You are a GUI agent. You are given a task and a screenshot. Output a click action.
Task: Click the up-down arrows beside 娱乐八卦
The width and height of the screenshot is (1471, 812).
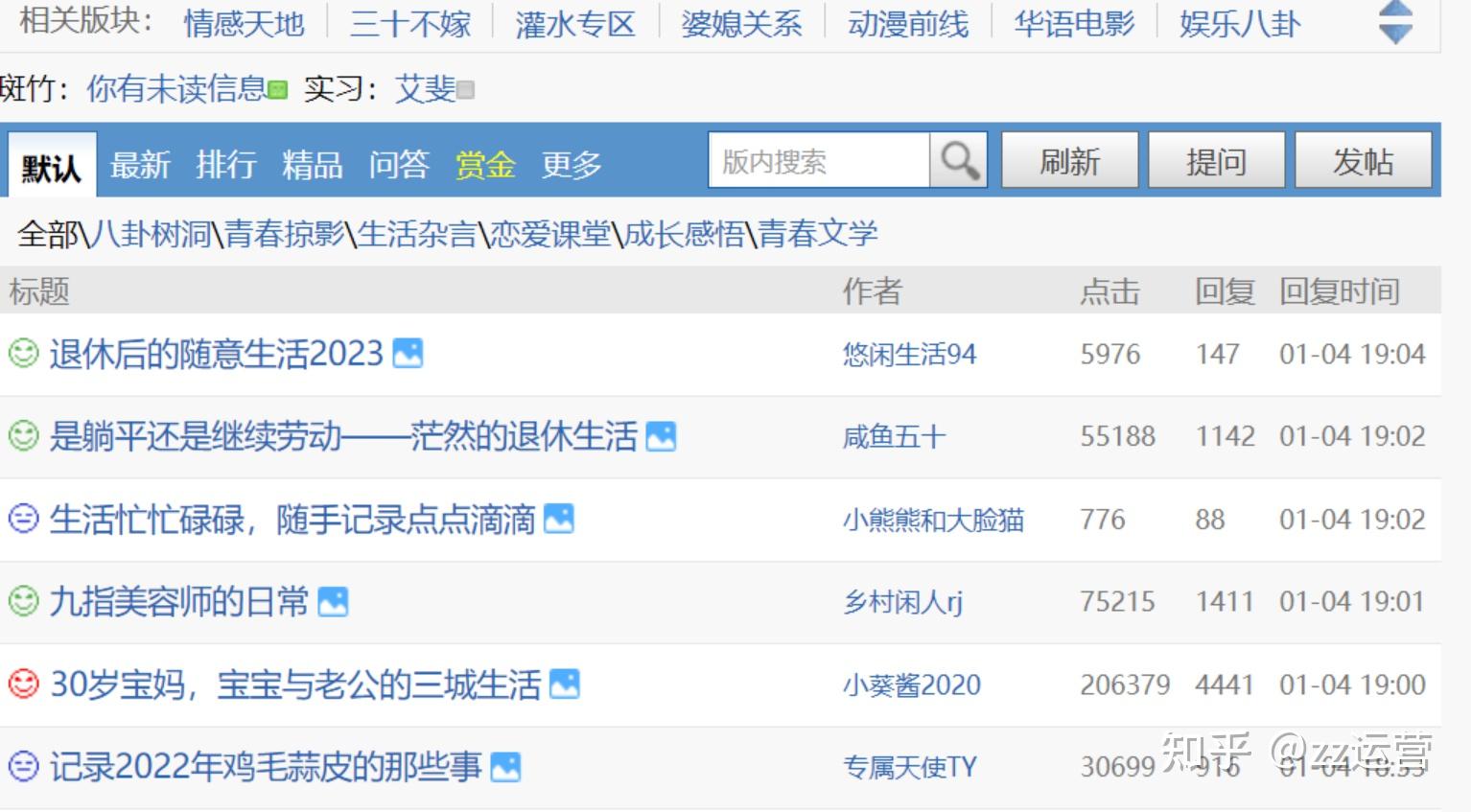coord(1395,22)
